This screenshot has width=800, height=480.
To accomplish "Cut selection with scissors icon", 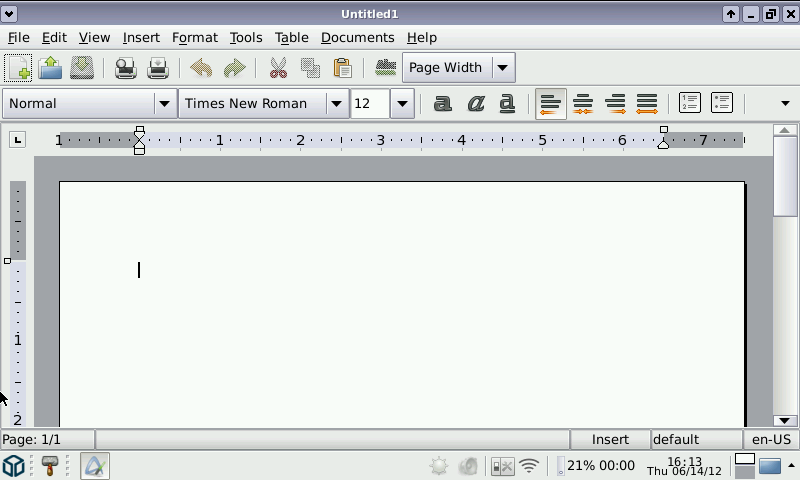I will pyautogui.click(x=278, y=68).
